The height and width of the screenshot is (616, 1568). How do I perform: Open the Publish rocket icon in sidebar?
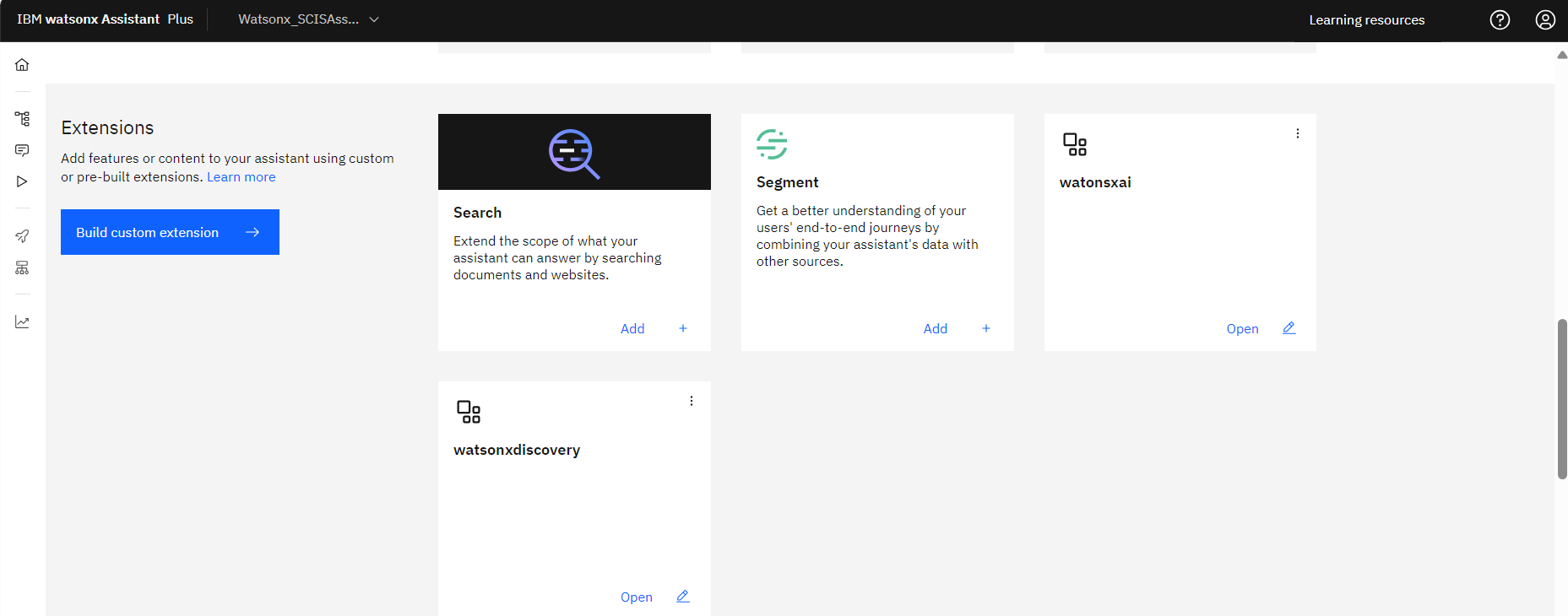tap(22, 236)
